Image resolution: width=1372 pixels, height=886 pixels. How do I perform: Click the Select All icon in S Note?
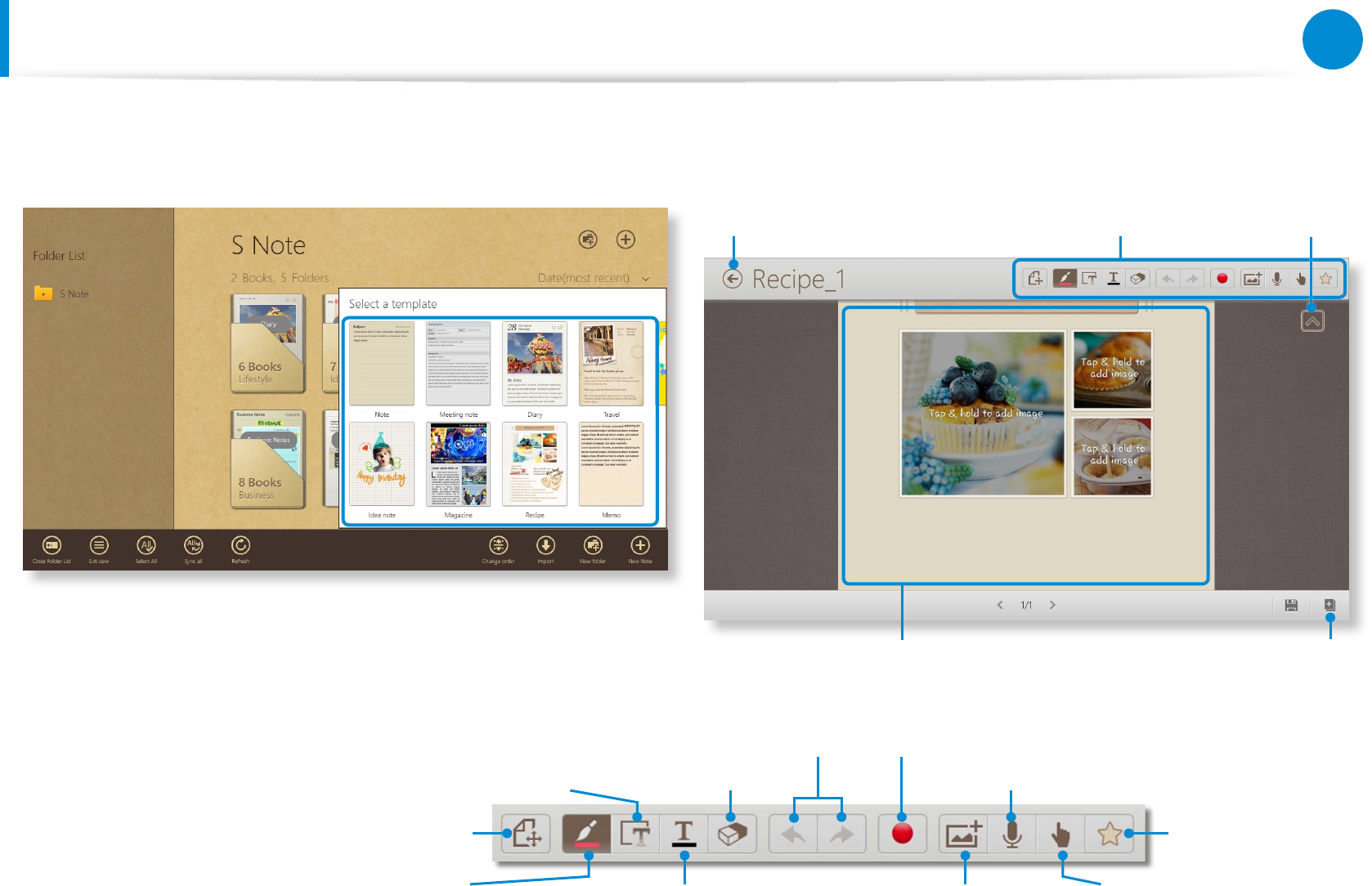coord(146,545)
